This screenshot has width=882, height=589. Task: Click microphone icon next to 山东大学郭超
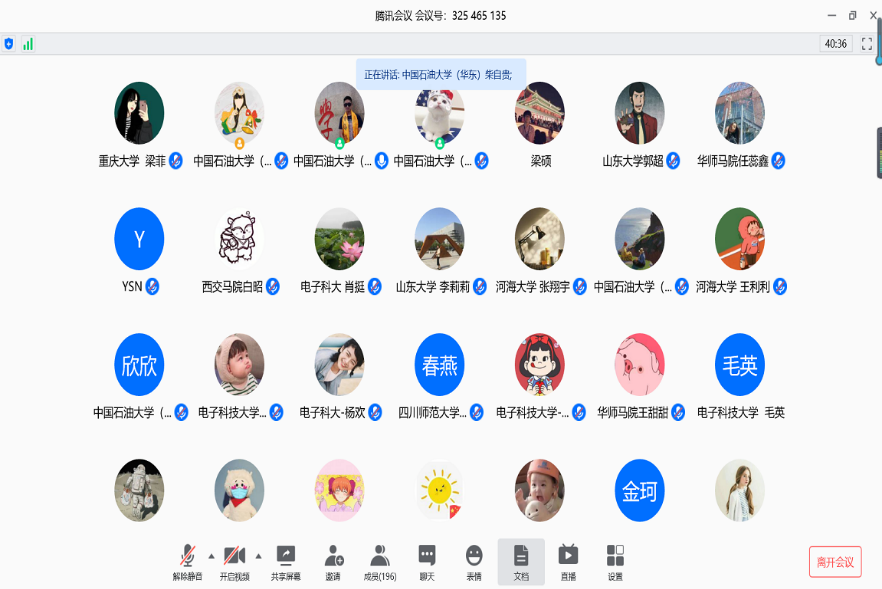coord(673,161)
